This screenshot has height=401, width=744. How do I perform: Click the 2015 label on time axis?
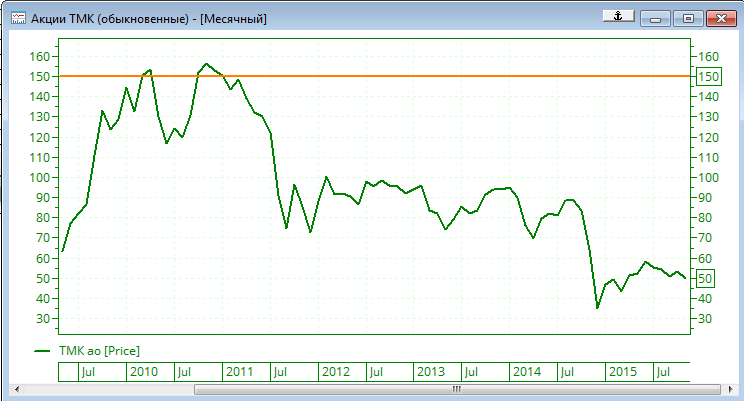[624, 372]
